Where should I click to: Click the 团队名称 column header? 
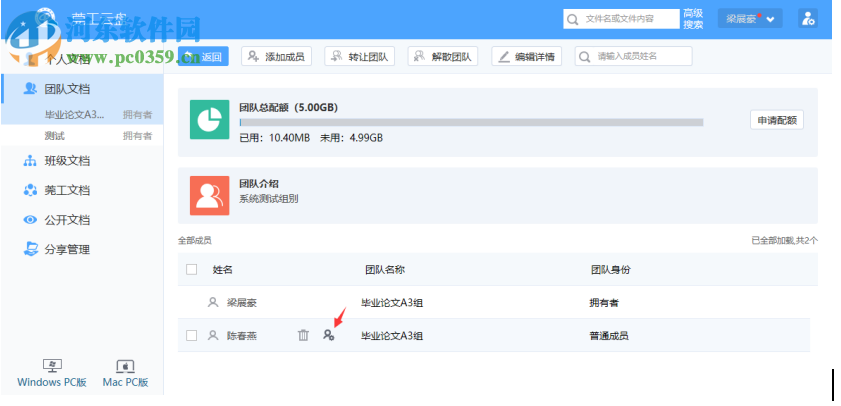[385, 269]
